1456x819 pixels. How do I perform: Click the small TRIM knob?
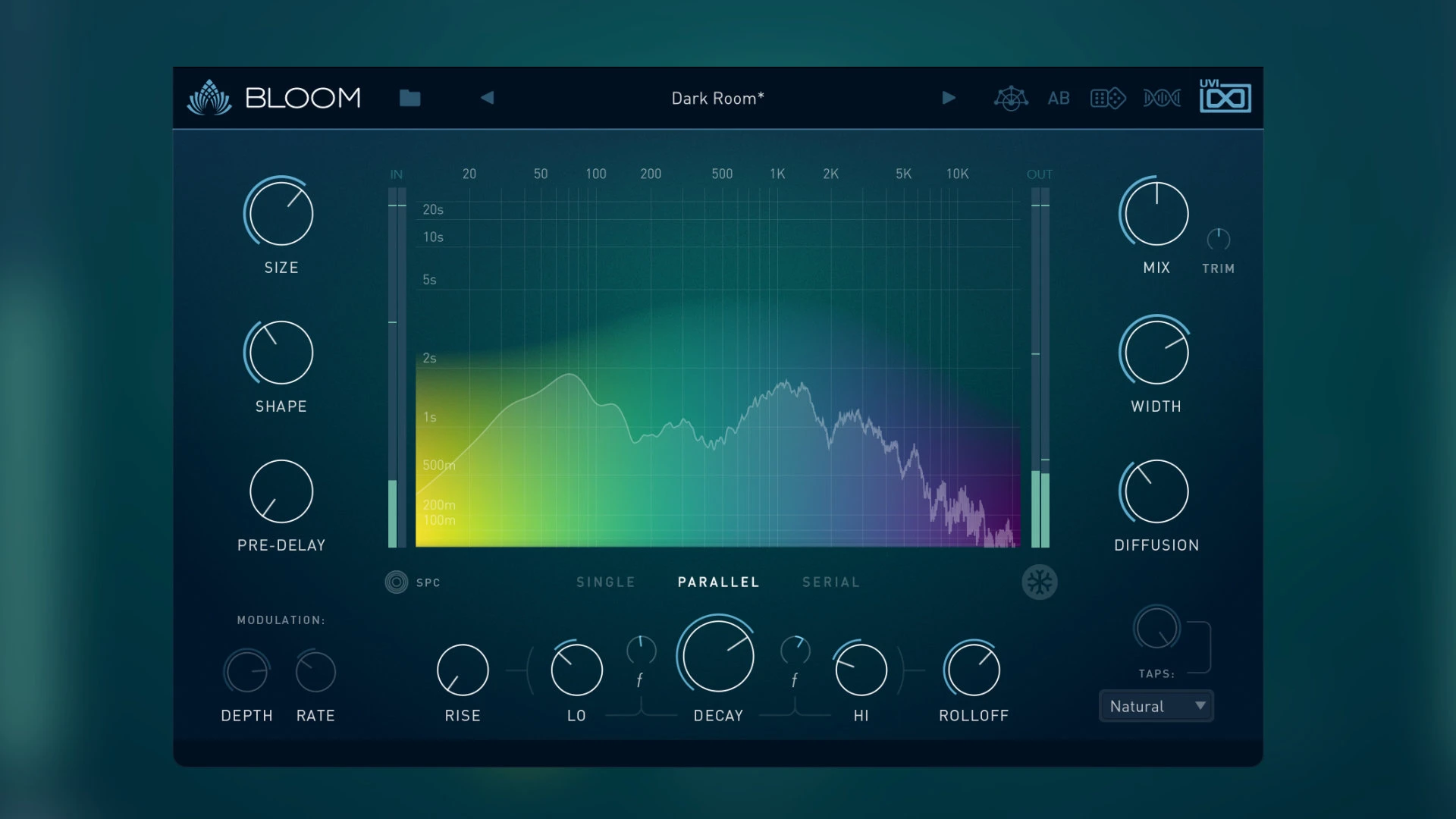[x=1218, y=240]
